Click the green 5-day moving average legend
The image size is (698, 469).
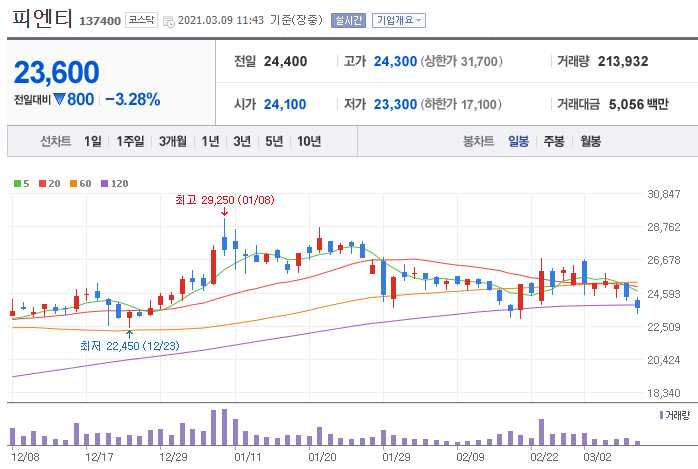tap(21, 183)
